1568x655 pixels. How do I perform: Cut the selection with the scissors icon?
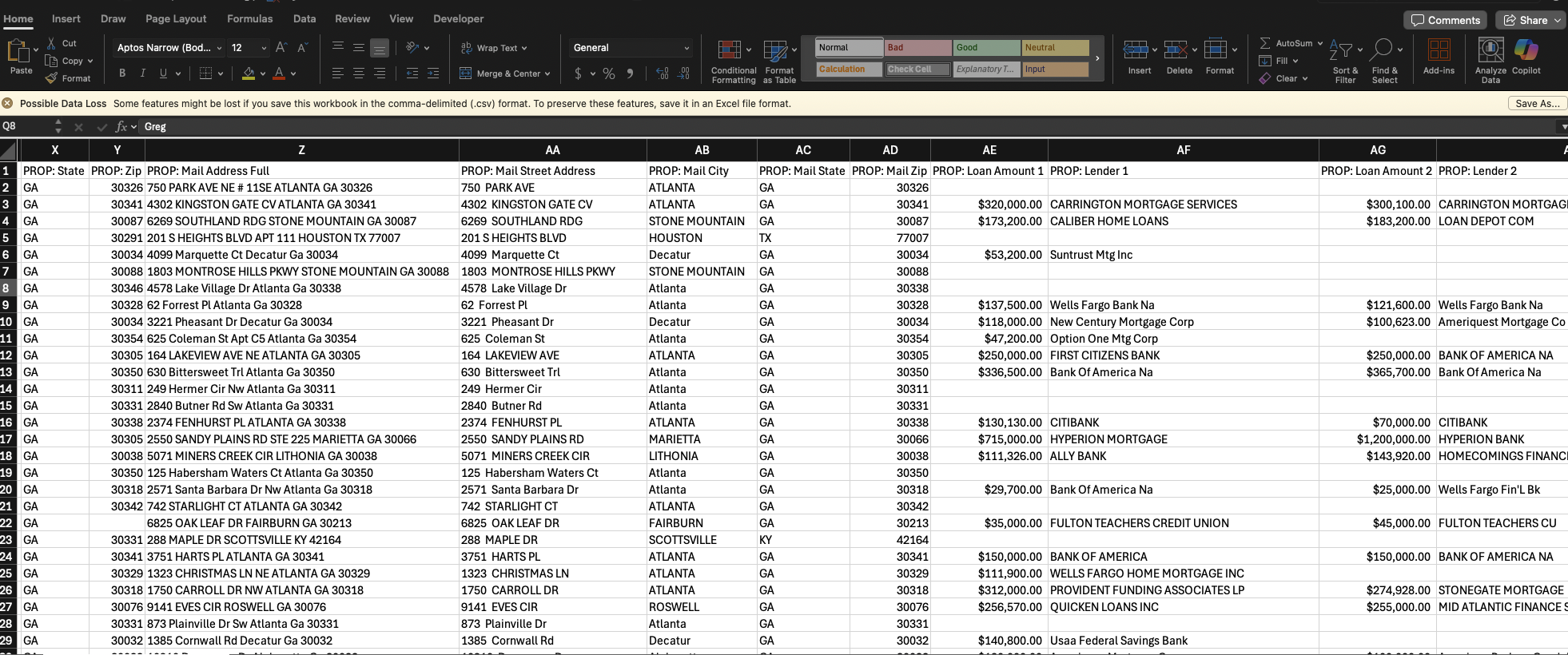point(52,43)
